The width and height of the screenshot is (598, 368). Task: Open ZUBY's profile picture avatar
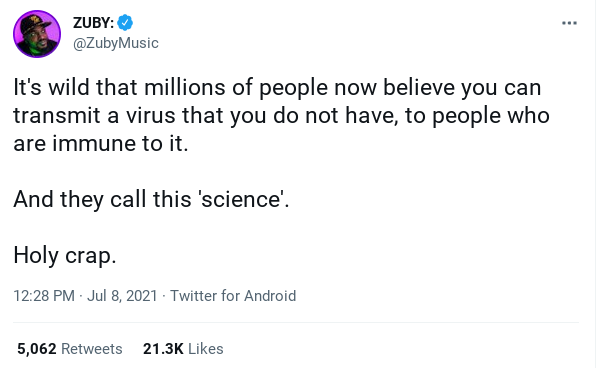tap(37, 34)
